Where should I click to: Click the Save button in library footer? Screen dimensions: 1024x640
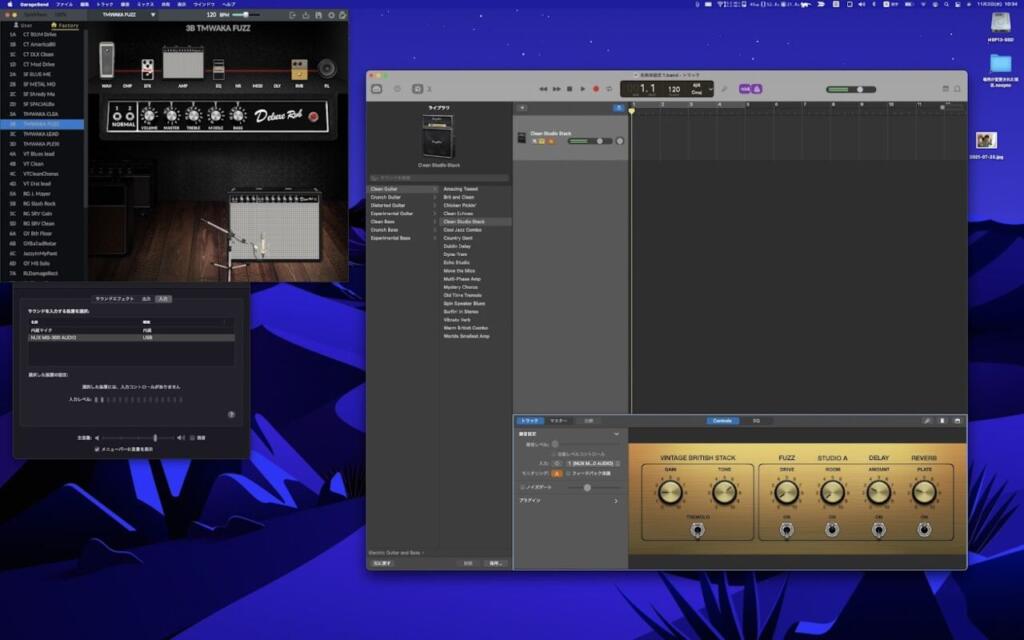pos(495,563)
